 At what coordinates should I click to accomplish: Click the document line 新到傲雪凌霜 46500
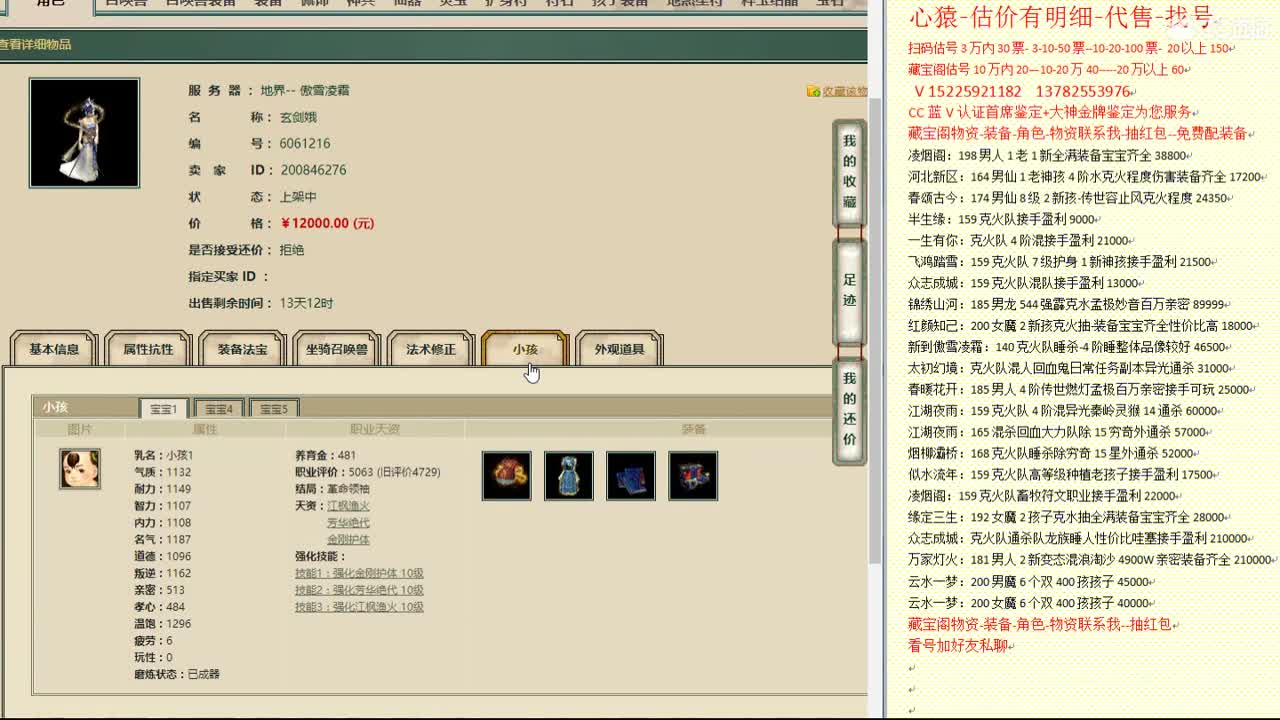pos(1068,347)
